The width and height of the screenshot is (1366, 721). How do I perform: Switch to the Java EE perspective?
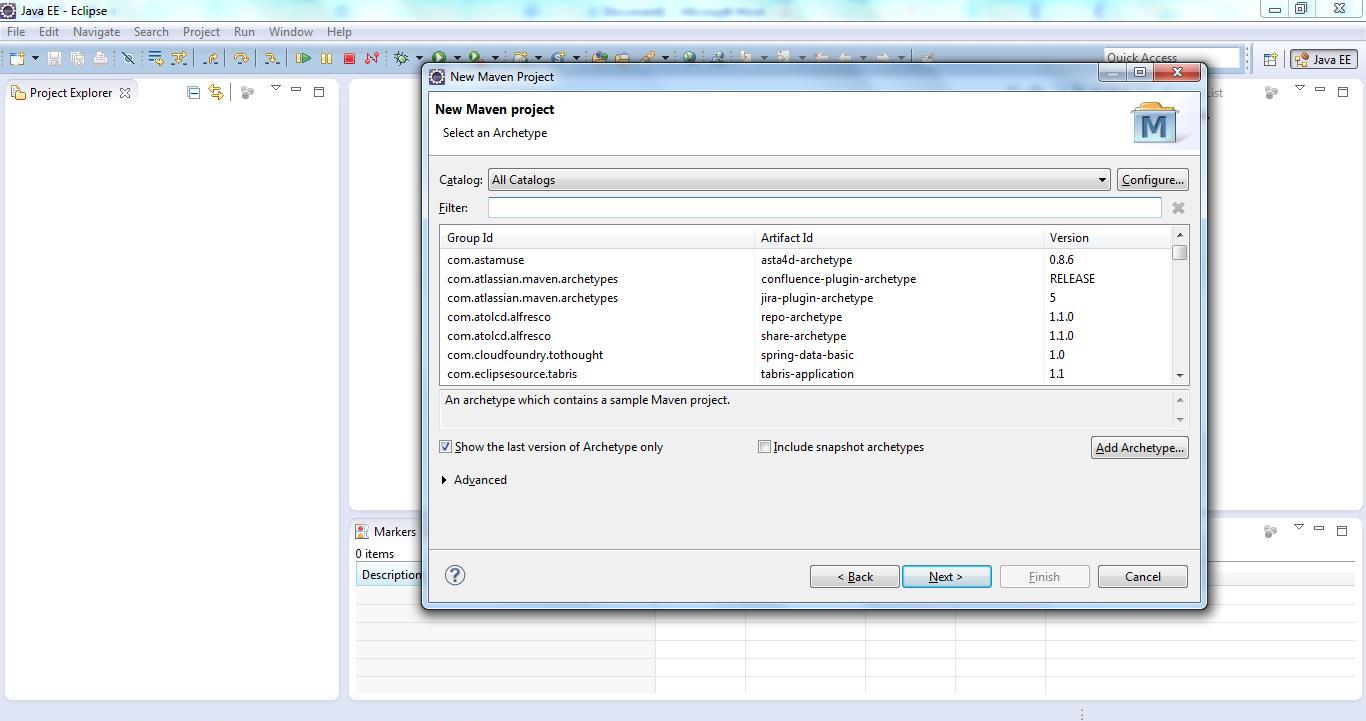click(x=1323, y=59)
